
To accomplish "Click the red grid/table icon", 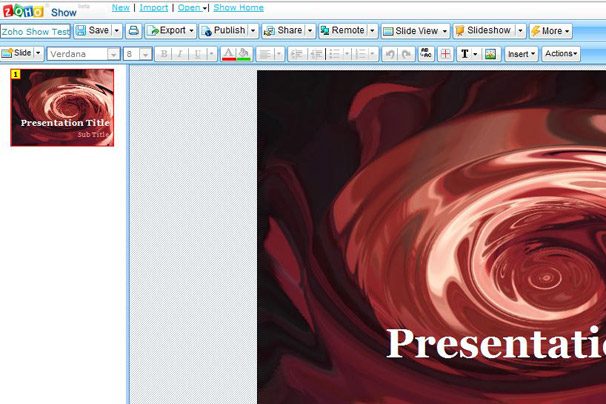I will pos(445,54).
